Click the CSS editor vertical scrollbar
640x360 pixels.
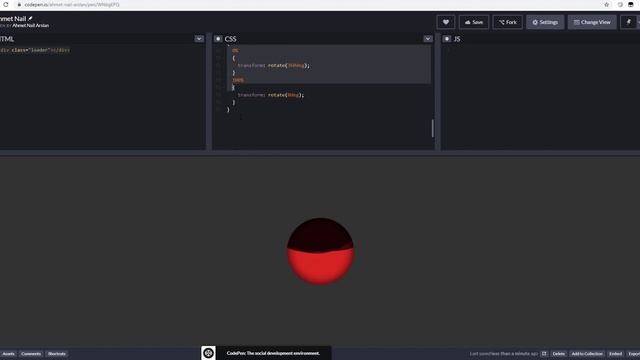pyautogui.click(x=432, y=128)
